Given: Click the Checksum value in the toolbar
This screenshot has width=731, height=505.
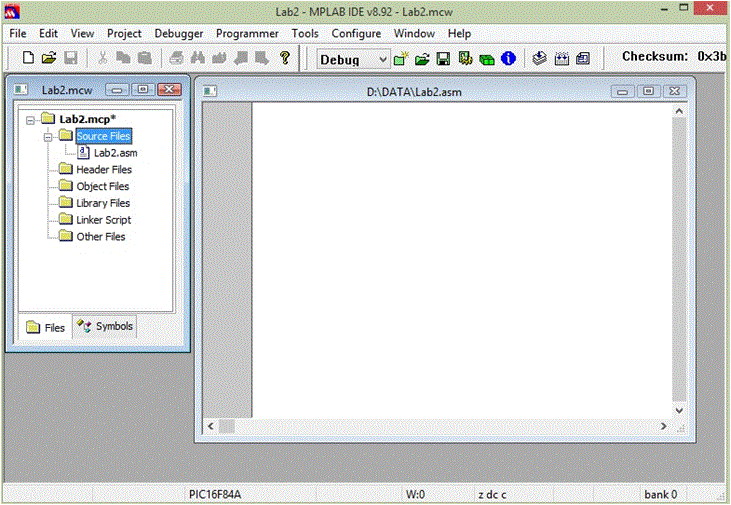Looking at the screenshot, I should pyautogui.click(x=712, y=56).
